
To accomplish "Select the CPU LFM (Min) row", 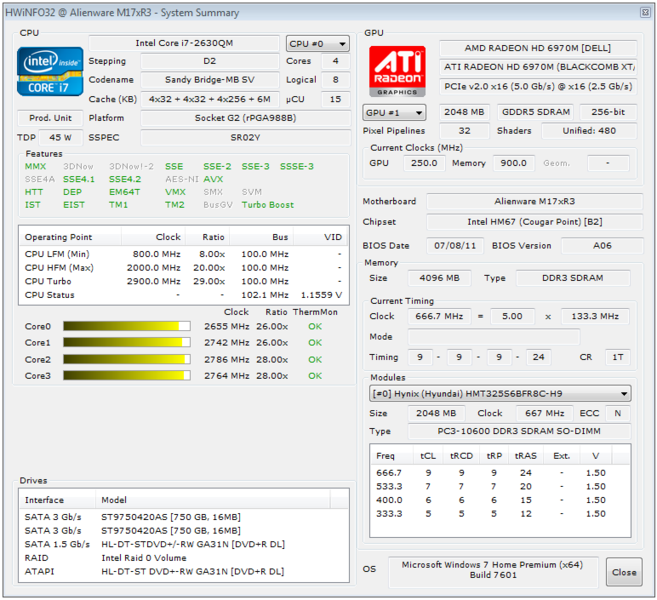I will tap(184, 254).
